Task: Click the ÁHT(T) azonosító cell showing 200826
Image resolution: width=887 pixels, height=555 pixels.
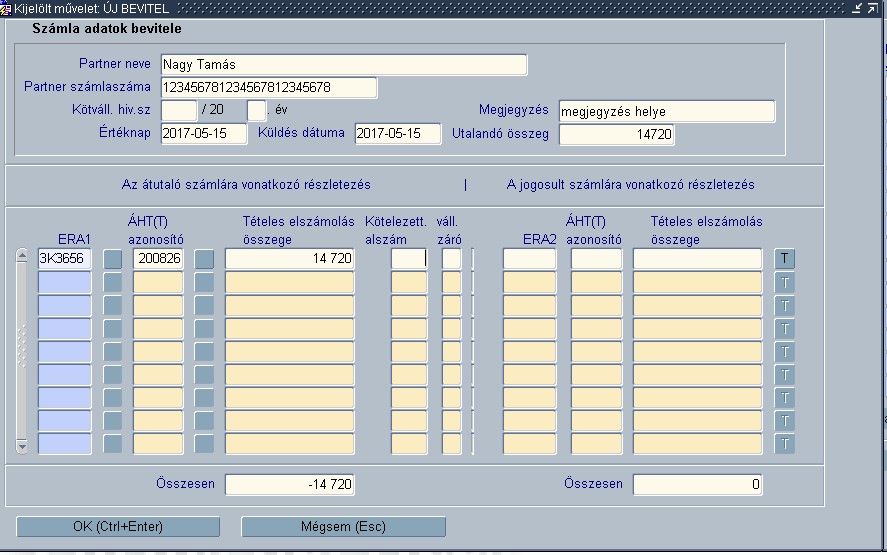Action: click(x=158, y=259)
